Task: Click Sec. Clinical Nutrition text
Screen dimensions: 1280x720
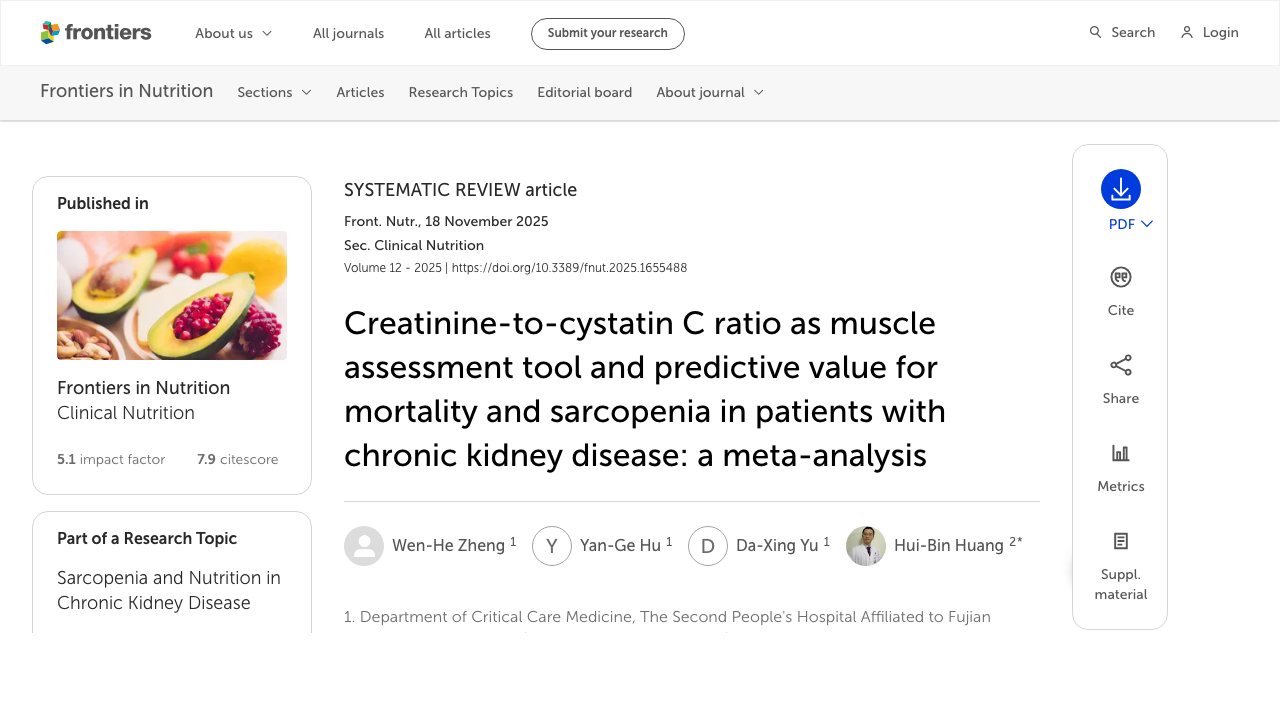Action: (414, 245)
